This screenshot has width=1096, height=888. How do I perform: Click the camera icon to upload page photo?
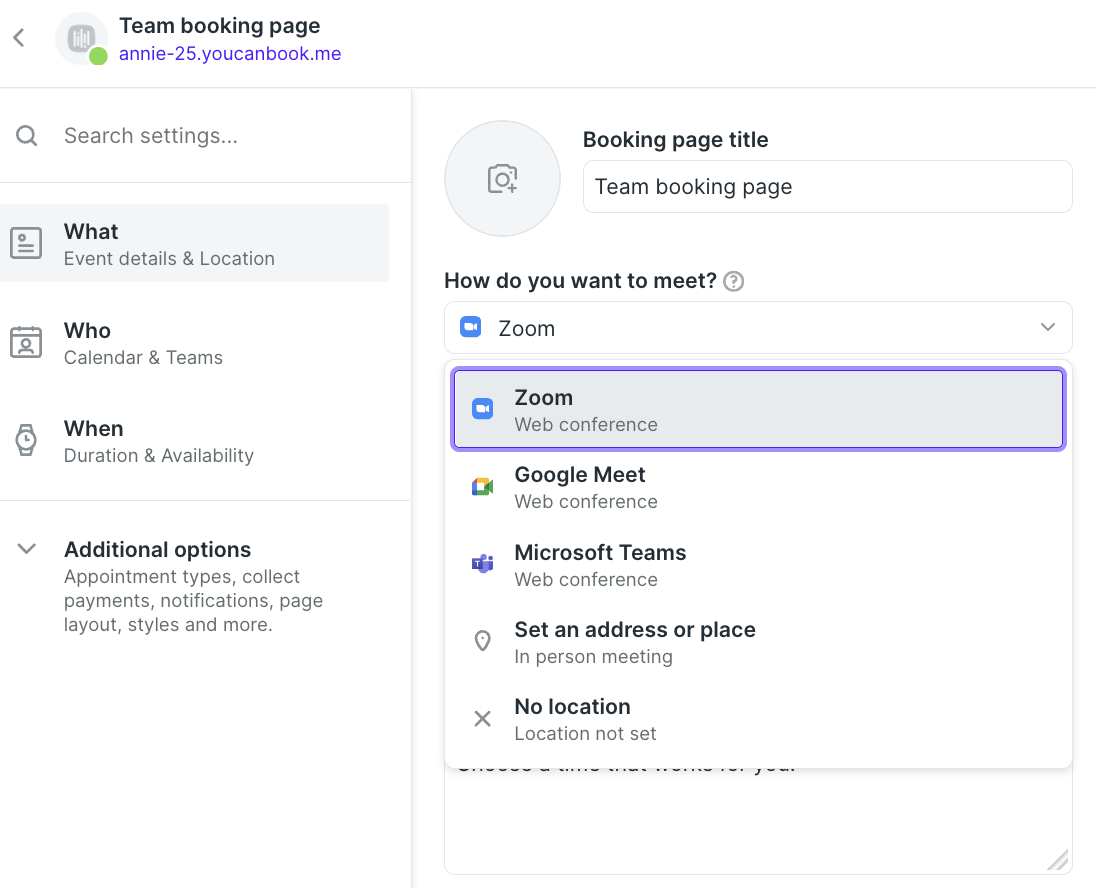click(x=502, y=178)
